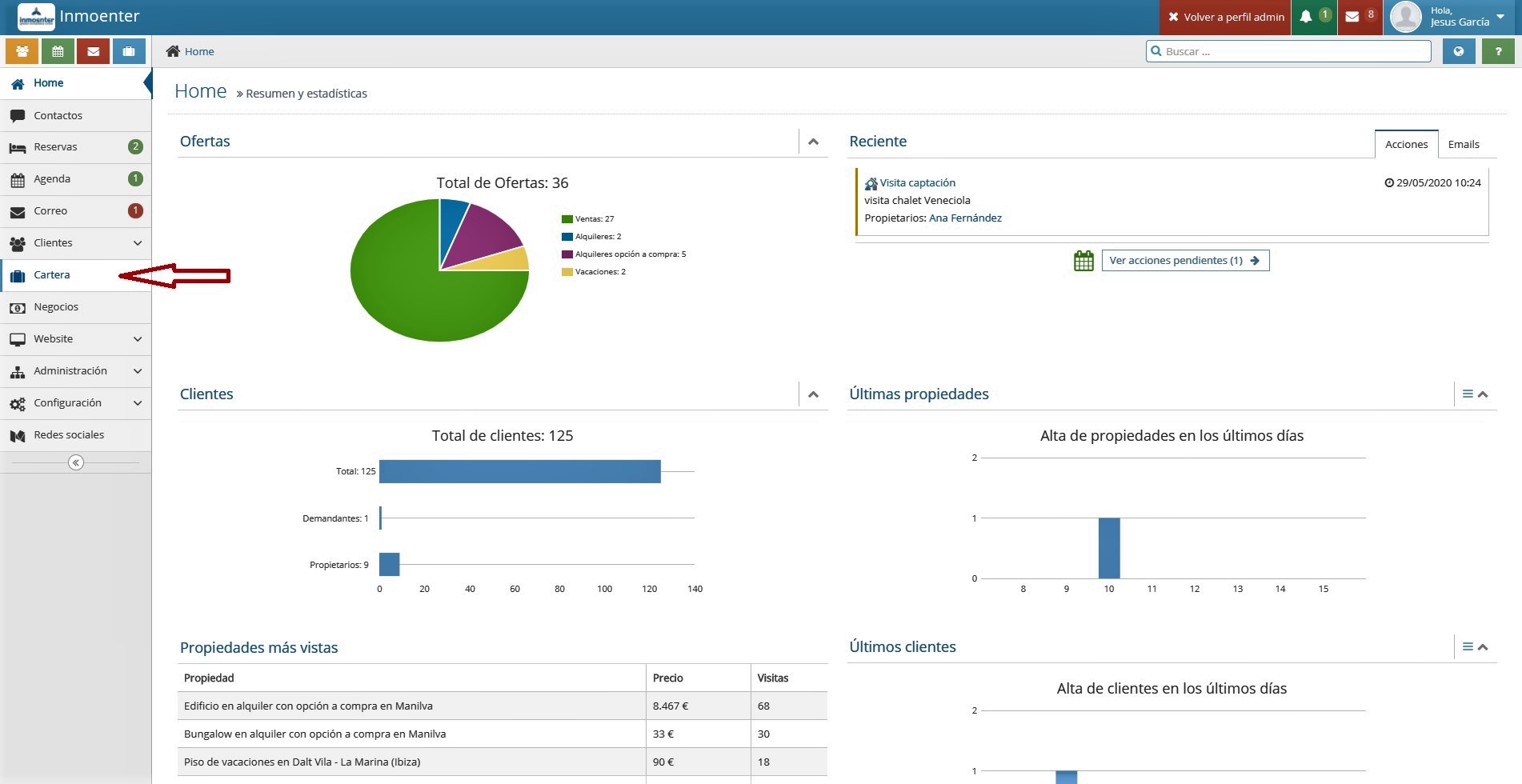The image size is (1522, 784).
Task: Click the green Ventas legend swatch
Action: tap(567, 219)
